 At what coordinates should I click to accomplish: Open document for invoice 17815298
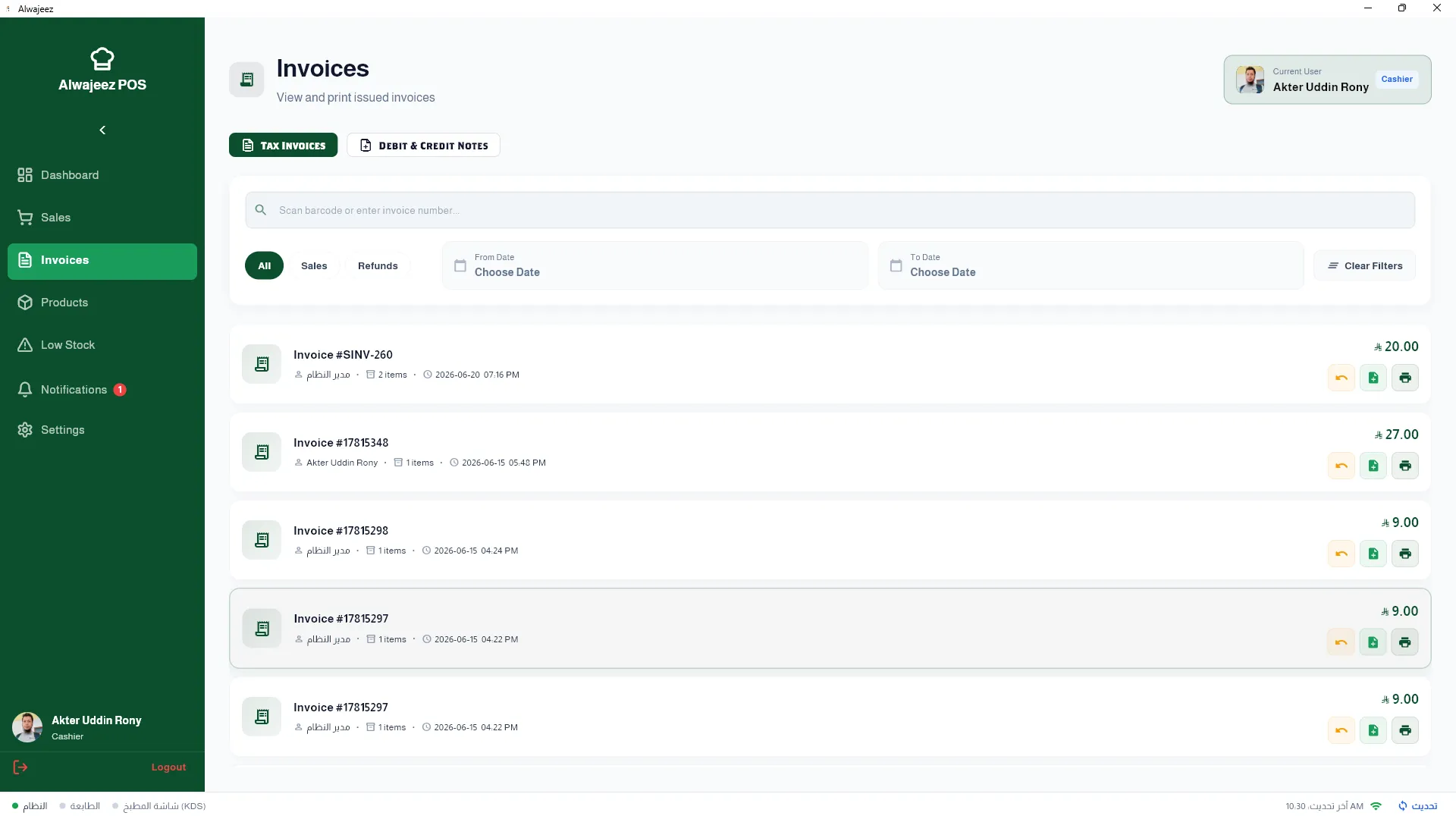coord(1373,554)
